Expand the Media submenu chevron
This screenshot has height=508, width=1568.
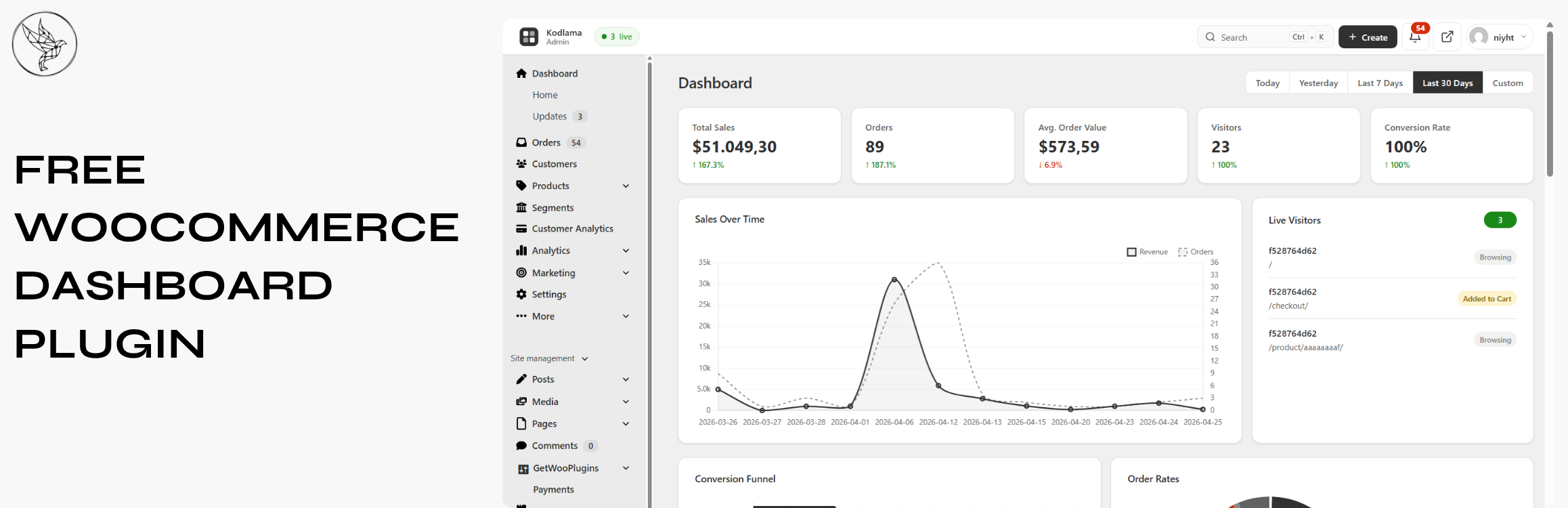pos(626,402)
